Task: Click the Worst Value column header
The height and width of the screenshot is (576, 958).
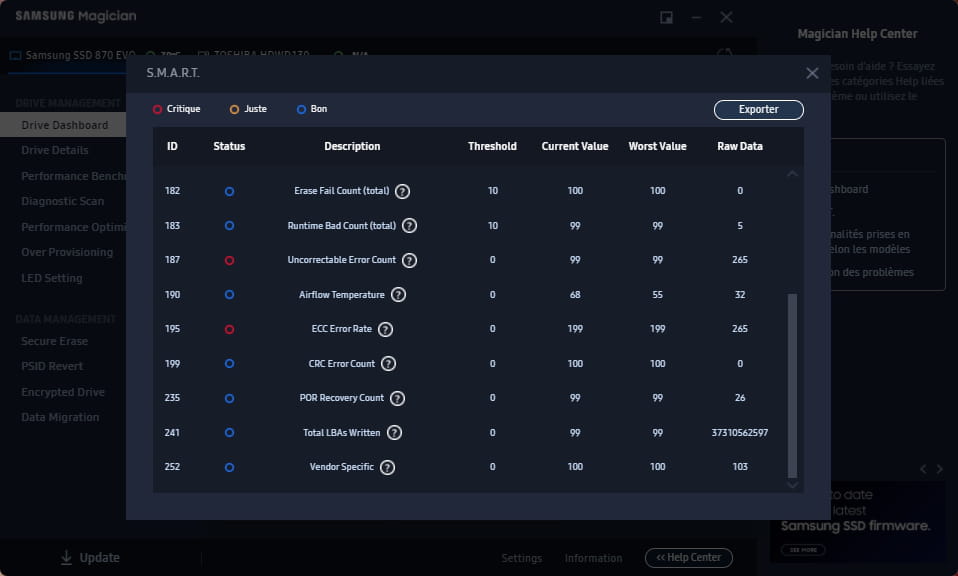Action: (657, 147)
